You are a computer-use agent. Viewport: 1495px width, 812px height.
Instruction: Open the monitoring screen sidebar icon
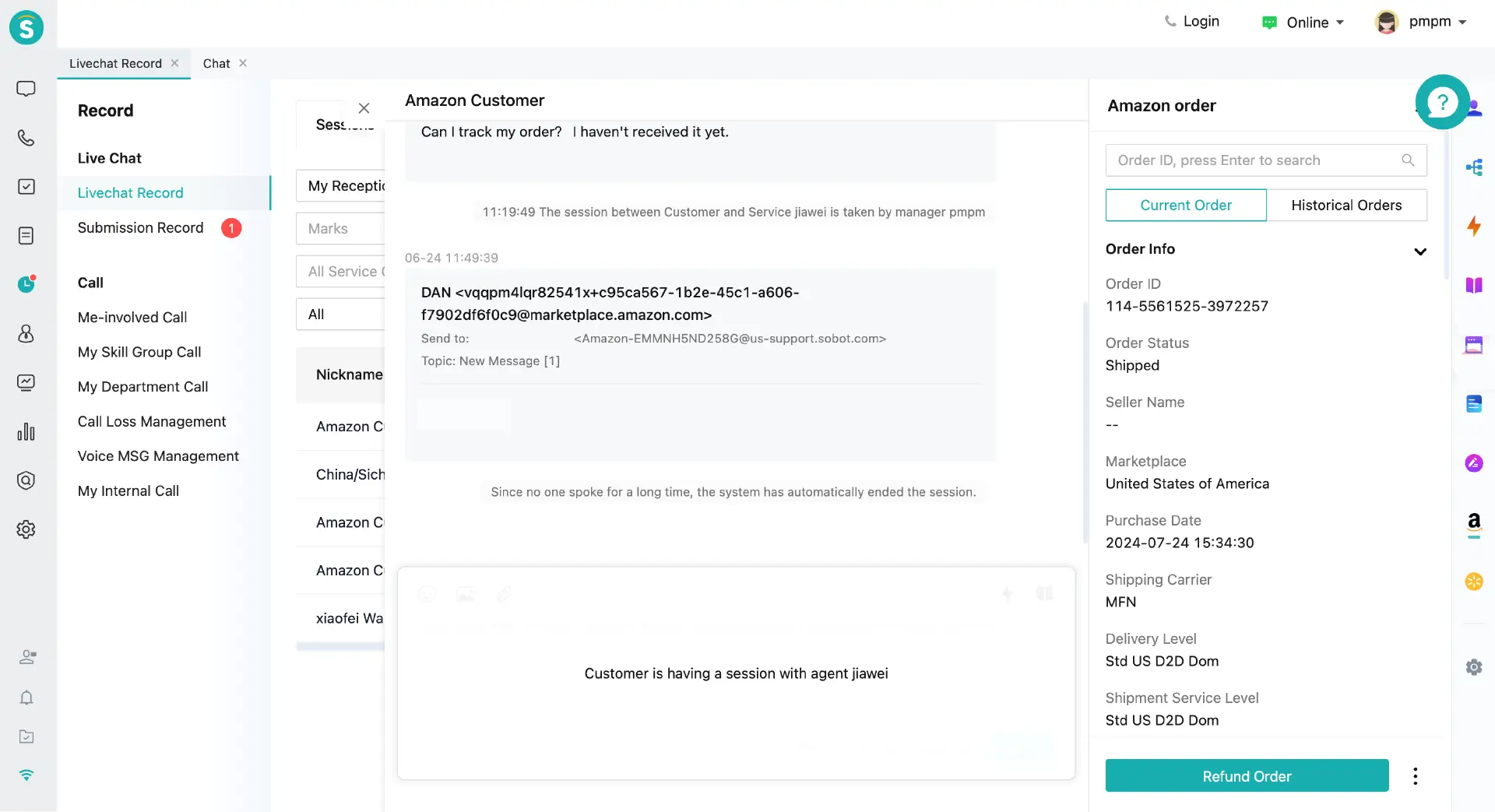pos(26,382)
